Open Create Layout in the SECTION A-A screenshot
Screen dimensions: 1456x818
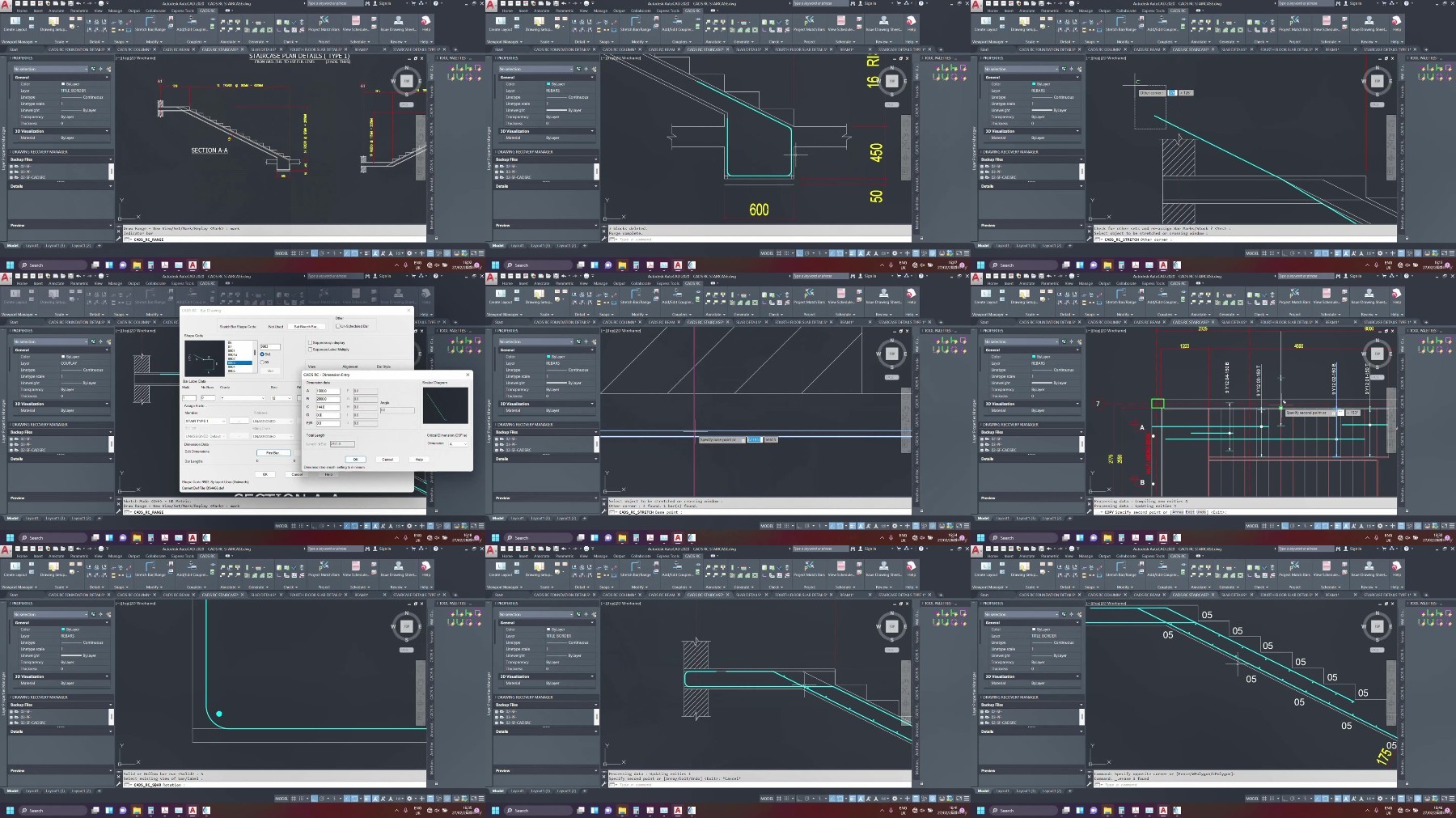click(15, 24)
